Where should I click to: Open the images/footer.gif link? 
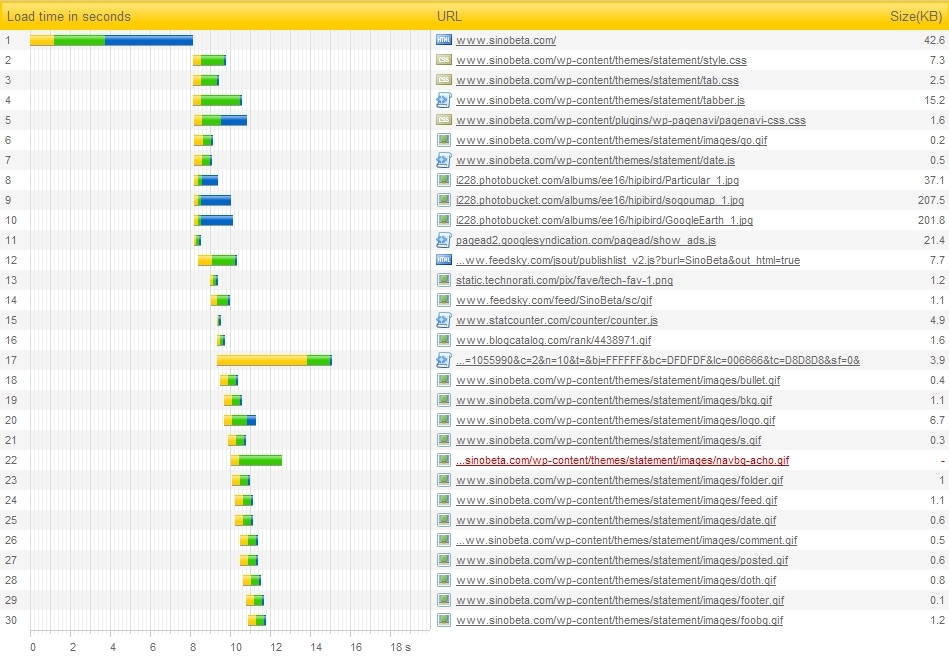pyautogui.click(x=620, y=599)
